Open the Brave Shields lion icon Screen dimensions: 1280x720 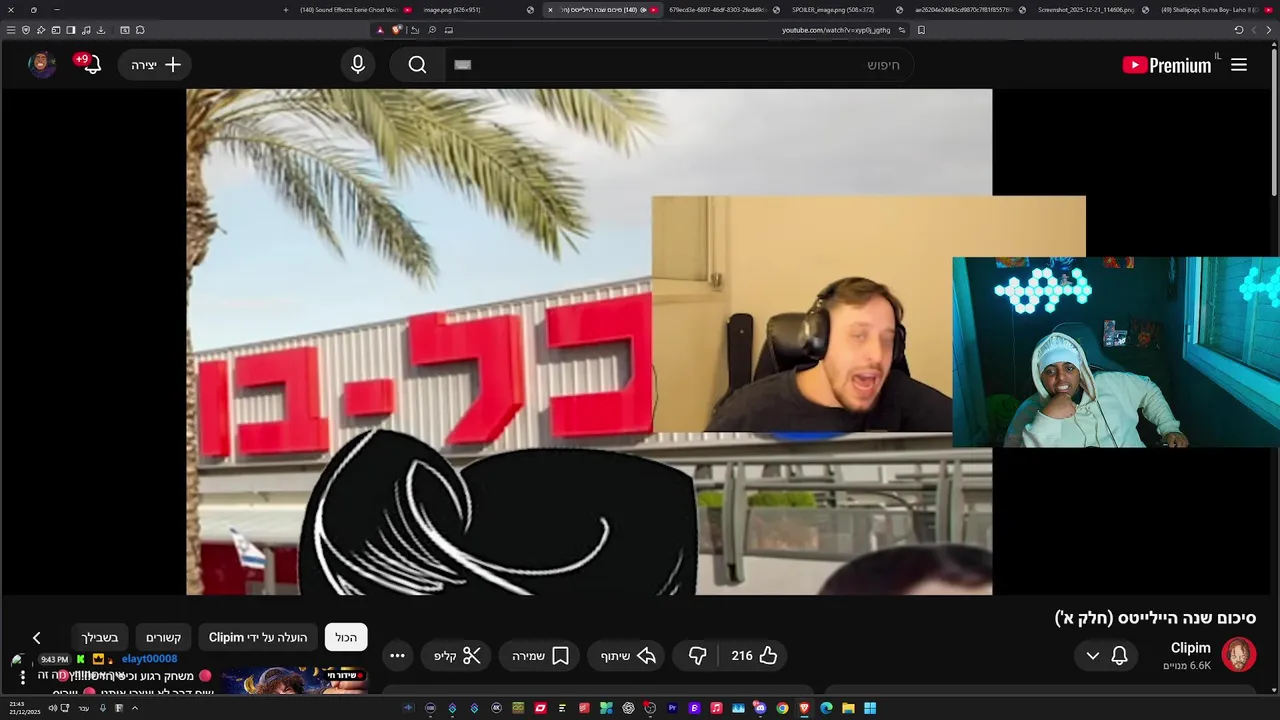[x=397, y=30]
